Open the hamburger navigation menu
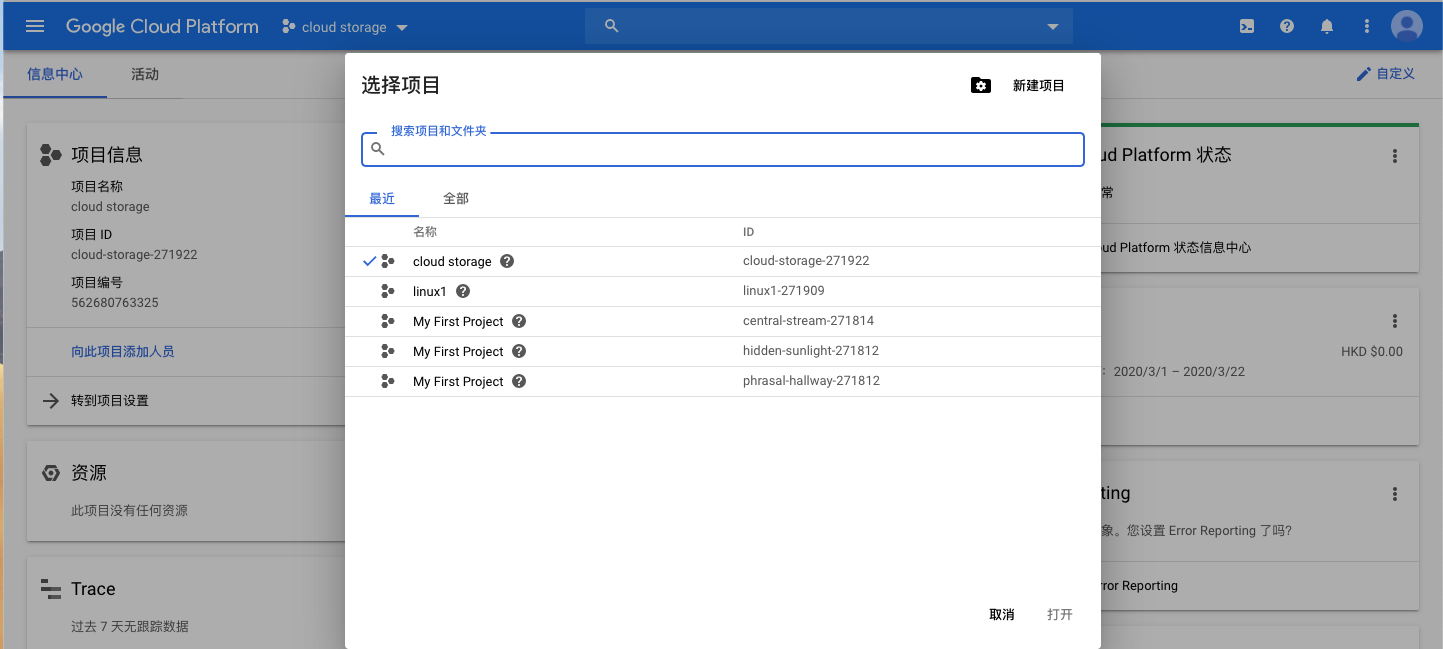This screenshot has width=1443, height=649. click(x=35, y=26)
